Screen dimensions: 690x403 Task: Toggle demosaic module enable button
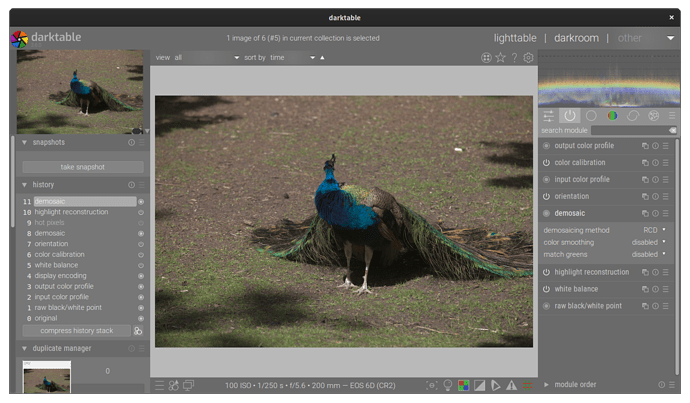(x=546, y=213)
